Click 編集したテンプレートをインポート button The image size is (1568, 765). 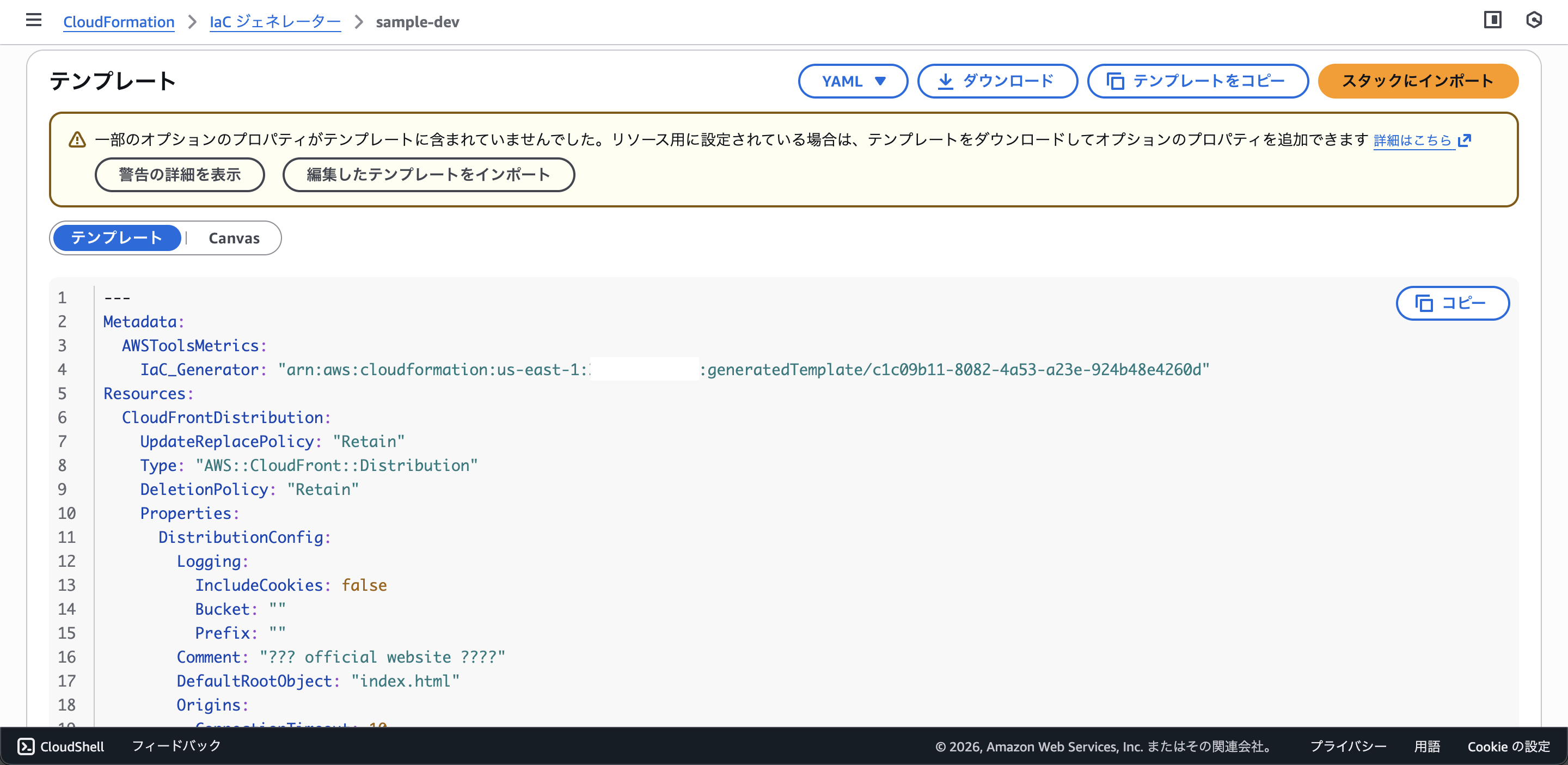pos(428,175)
